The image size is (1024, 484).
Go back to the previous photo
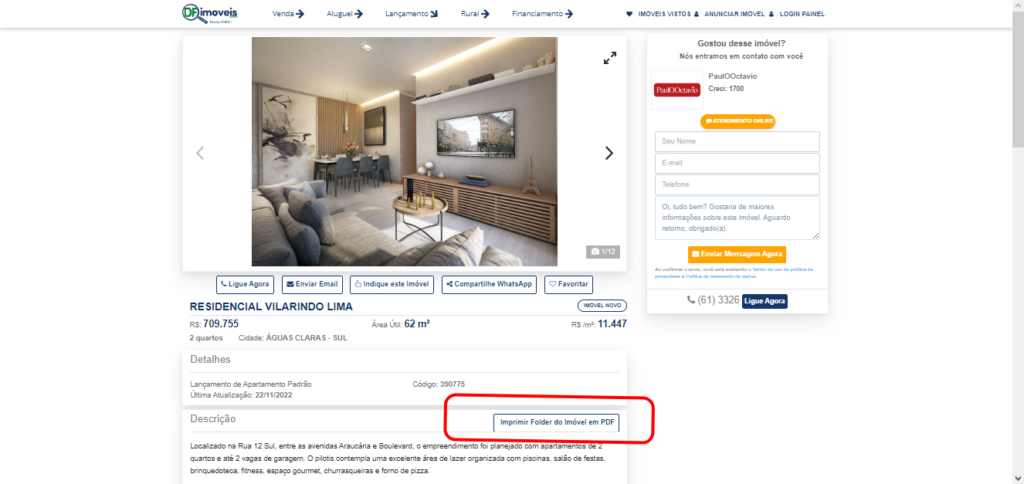point(200,153)
